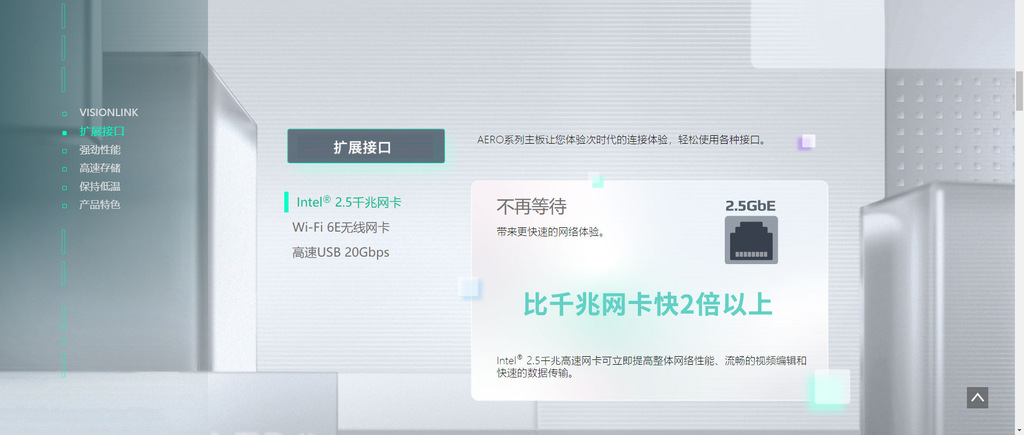Click the 2.5GbE label text
The width and height of the screenshot is (1024, 435).
(751, 206)
